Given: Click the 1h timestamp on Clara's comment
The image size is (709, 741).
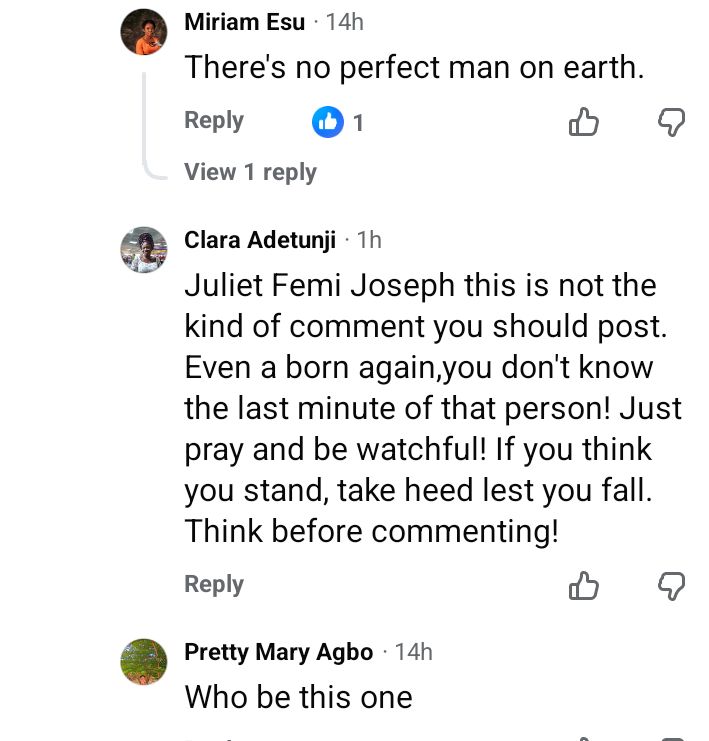Looking at the screenshot, I should click(x=369, y=240).
